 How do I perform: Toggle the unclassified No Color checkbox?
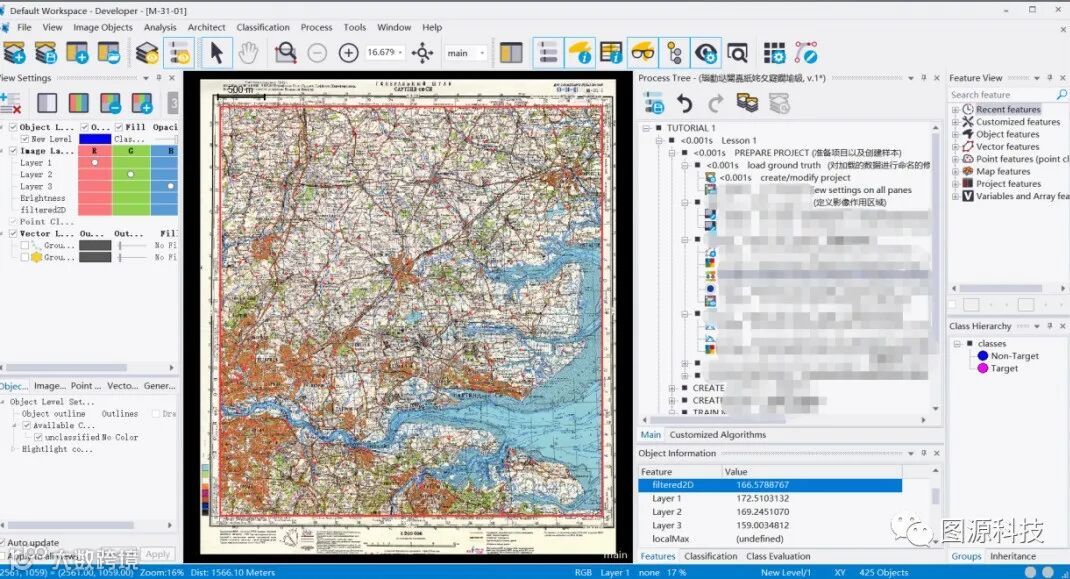point(38,437)
